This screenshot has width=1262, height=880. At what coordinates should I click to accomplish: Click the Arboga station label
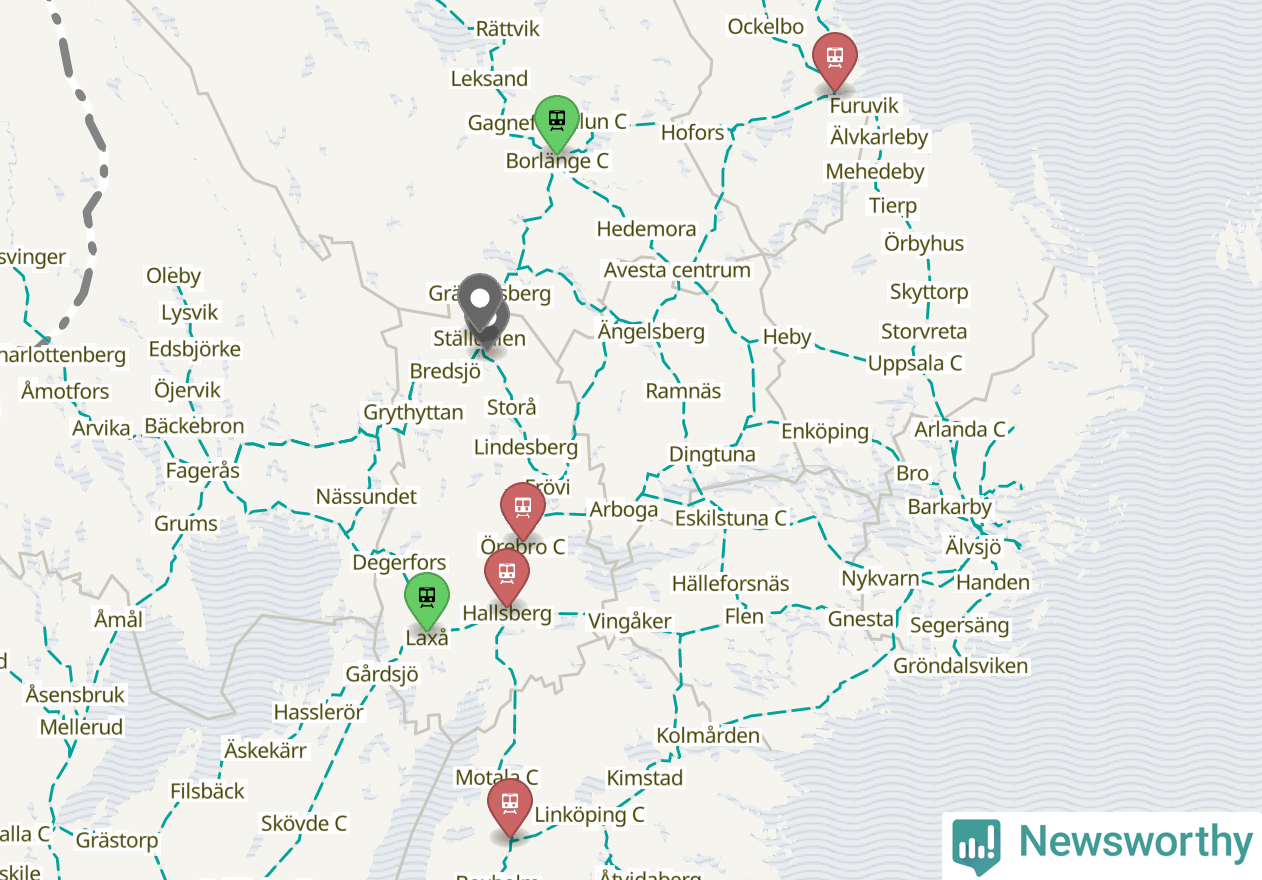click(x=624, y=509)
